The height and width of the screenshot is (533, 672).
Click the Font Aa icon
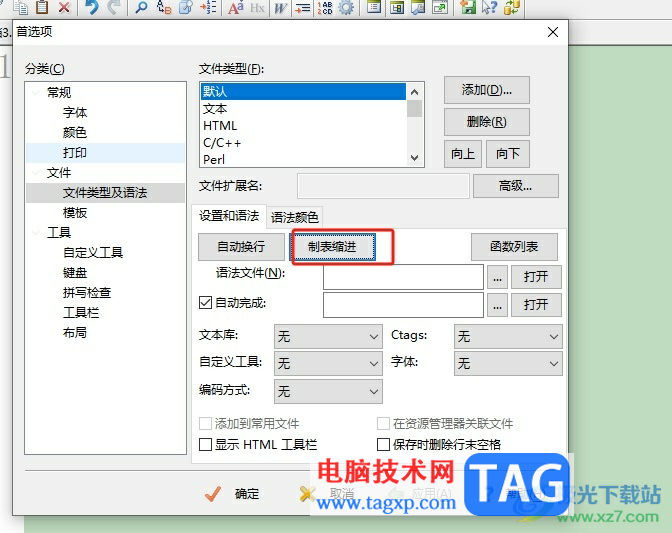pyautogui.click(x=236, y=7)
